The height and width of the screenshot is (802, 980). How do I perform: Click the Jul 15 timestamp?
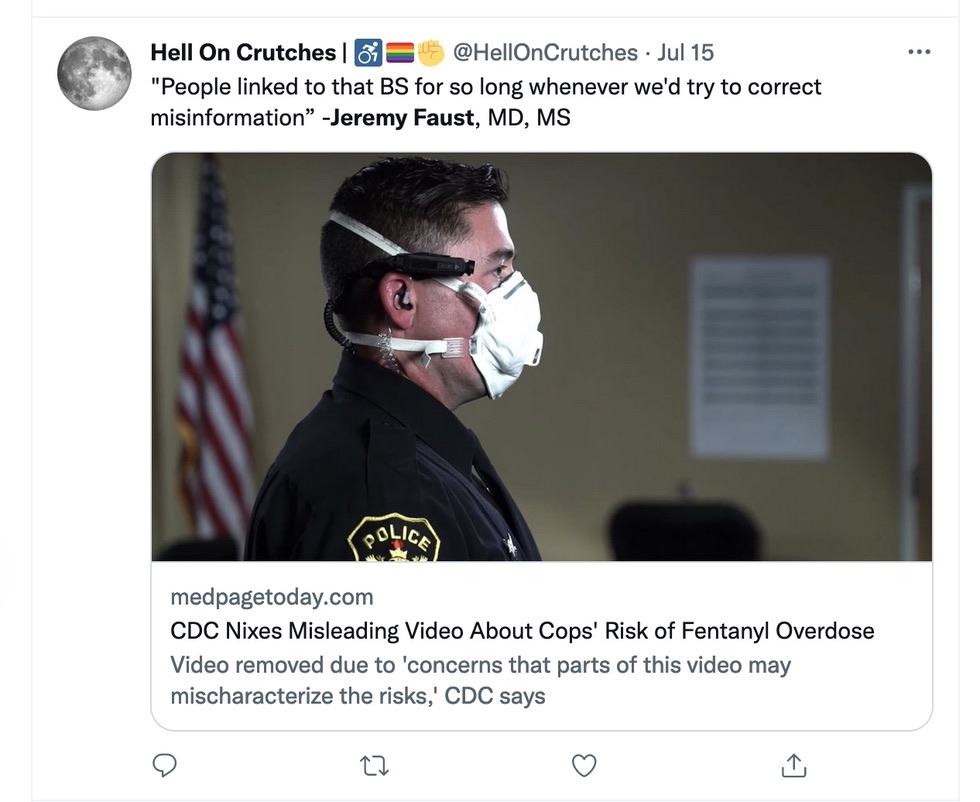(x=685, y=52)
